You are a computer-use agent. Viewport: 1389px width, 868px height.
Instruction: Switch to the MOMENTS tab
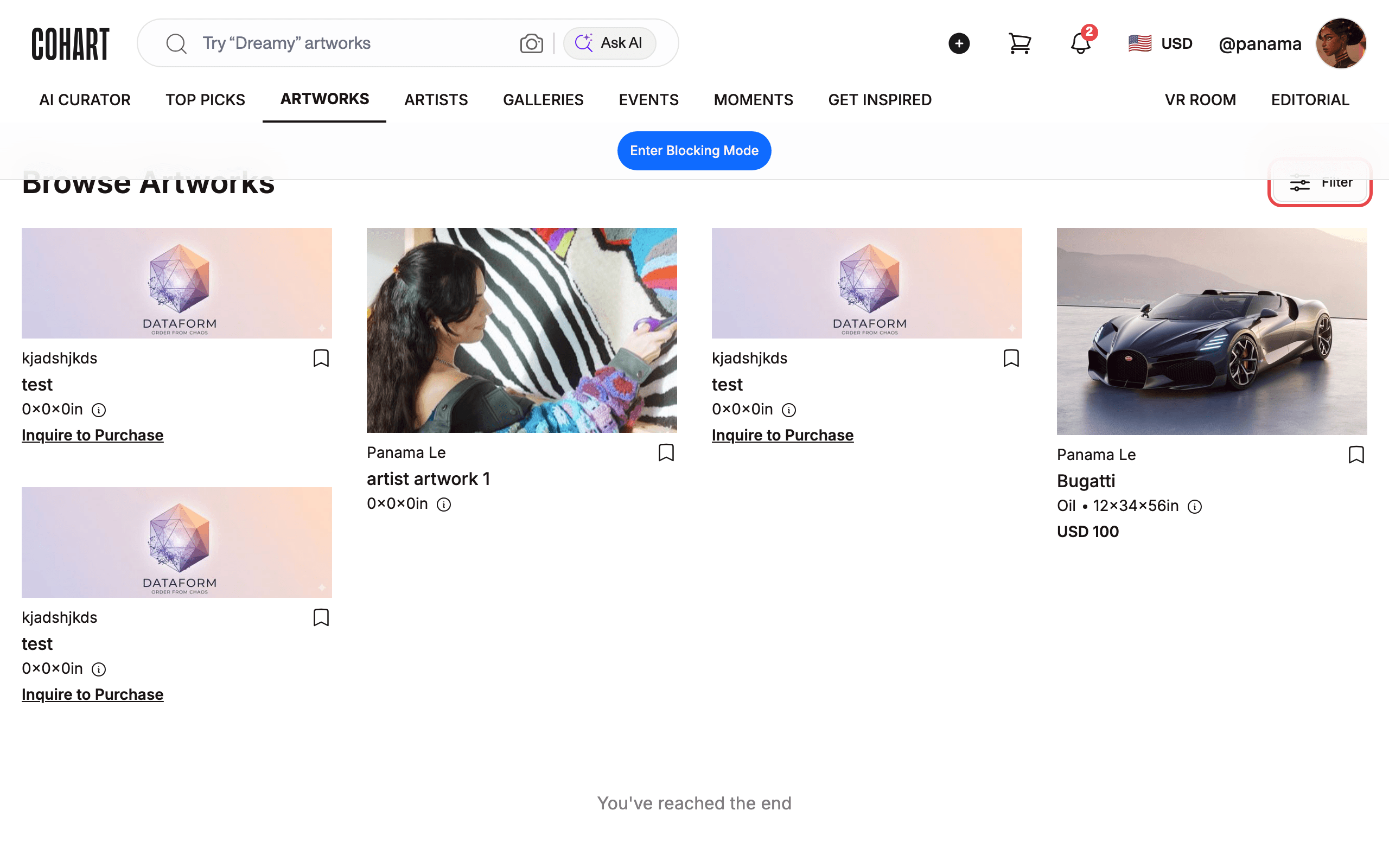point(754,100)
